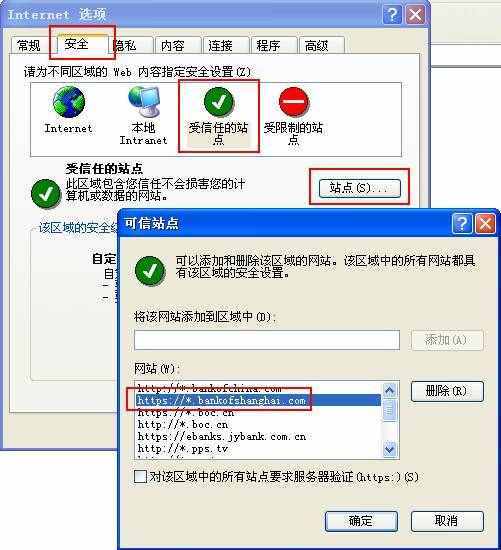Confirm with the 确定 button
The height and width of the screenshot is (550, 501).
[x=361, y=521]
